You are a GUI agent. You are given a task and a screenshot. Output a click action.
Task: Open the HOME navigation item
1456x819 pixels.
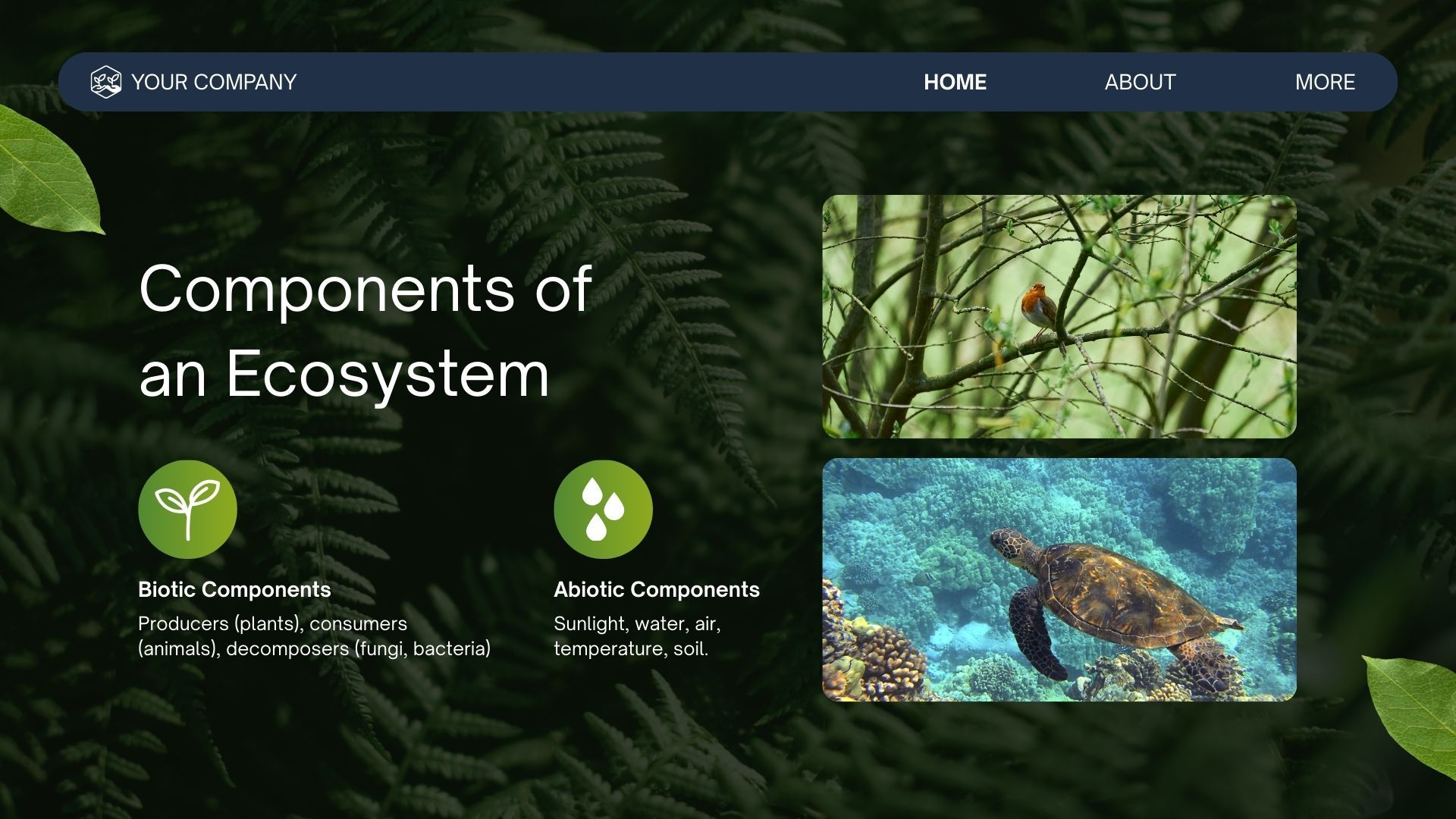(x=955, y=82)
